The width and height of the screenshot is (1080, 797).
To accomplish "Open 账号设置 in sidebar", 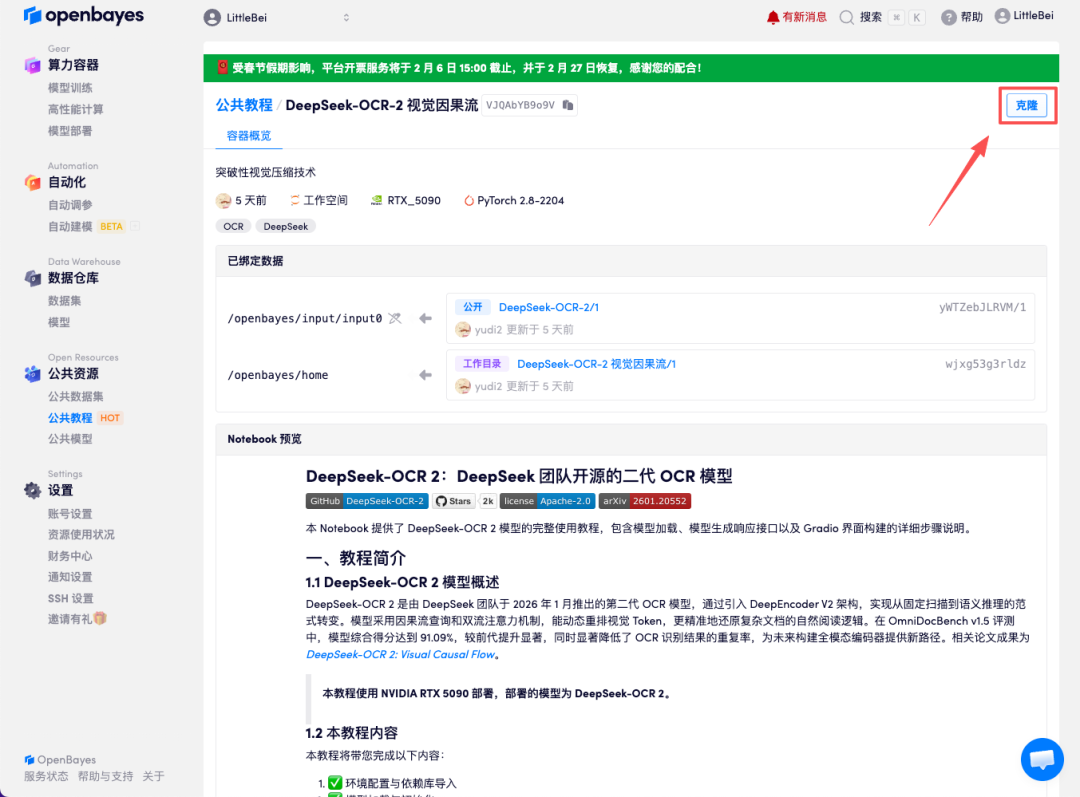I will [x=70, y=513].
